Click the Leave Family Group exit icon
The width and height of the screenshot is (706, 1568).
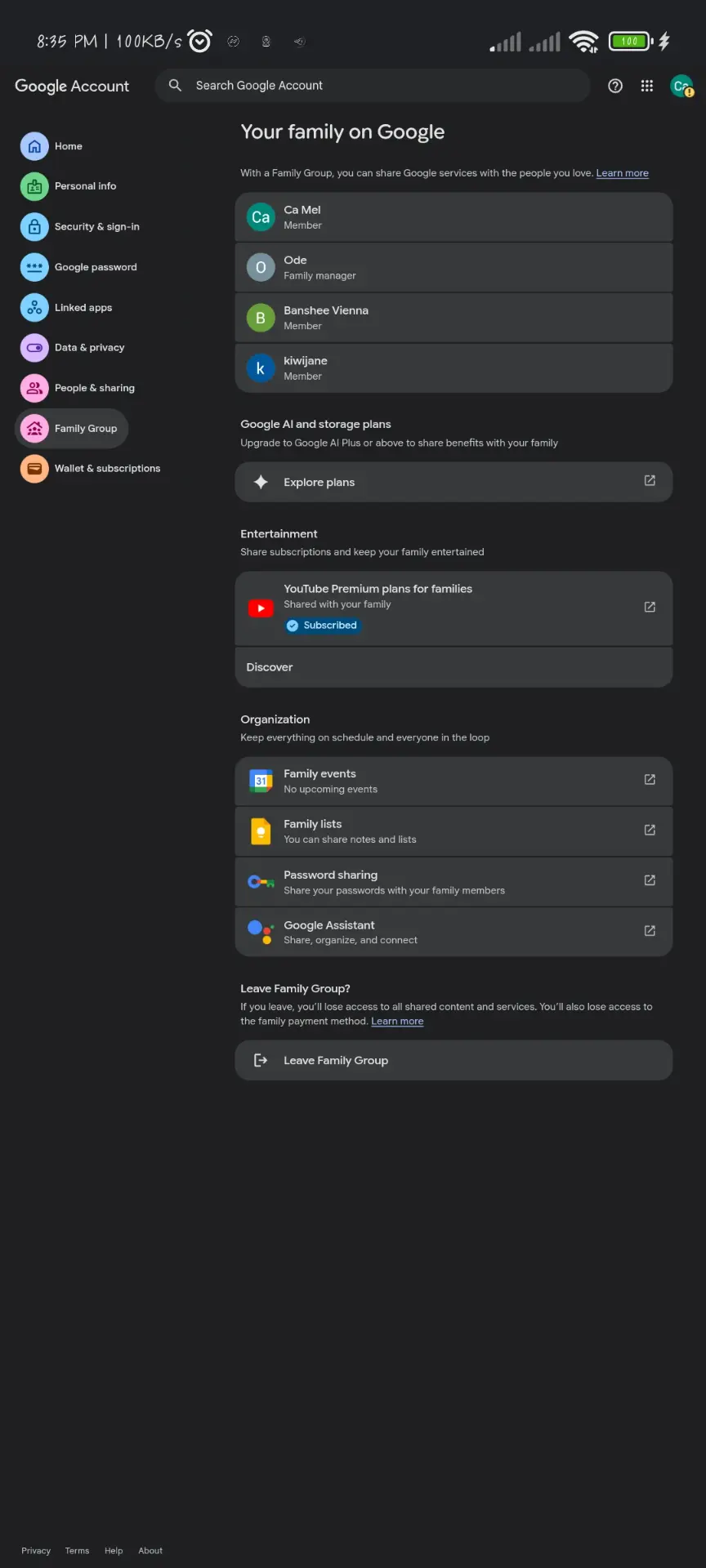261,1060
